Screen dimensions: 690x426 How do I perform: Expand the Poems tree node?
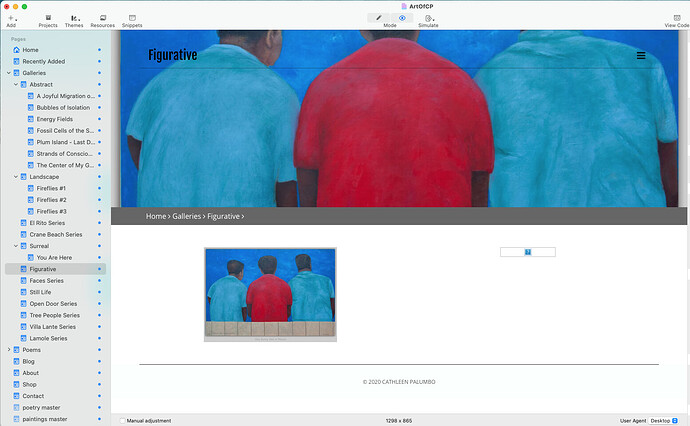coord(9,350)
